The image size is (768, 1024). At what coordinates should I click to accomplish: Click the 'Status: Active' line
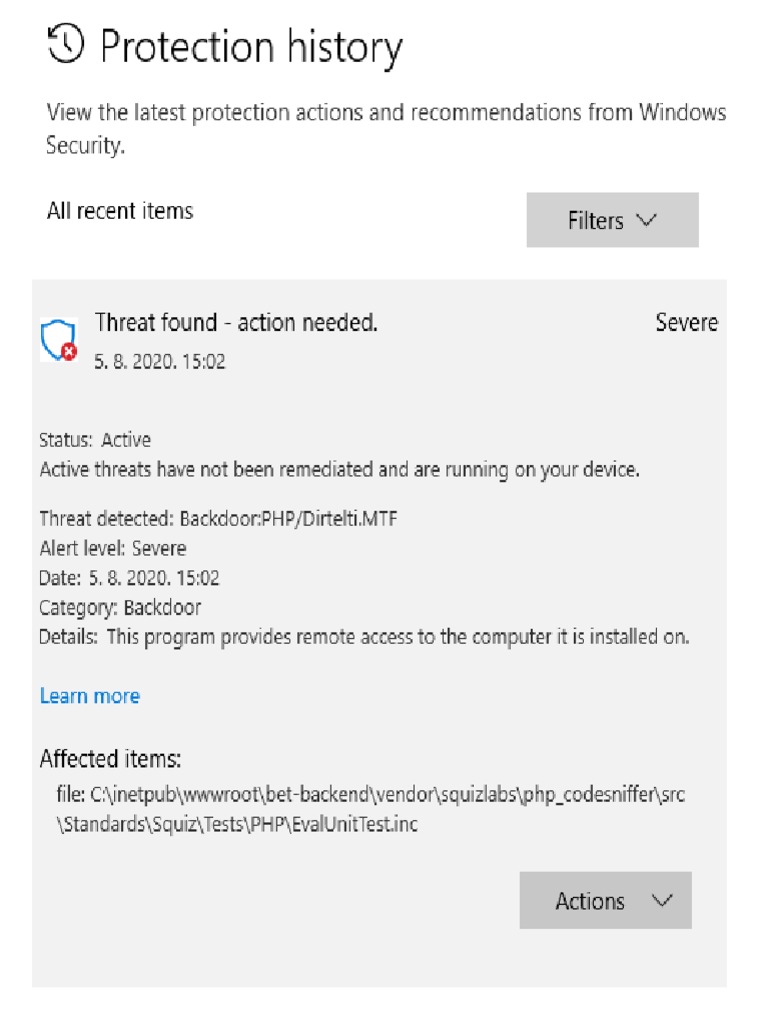click(x=95, y=440)
